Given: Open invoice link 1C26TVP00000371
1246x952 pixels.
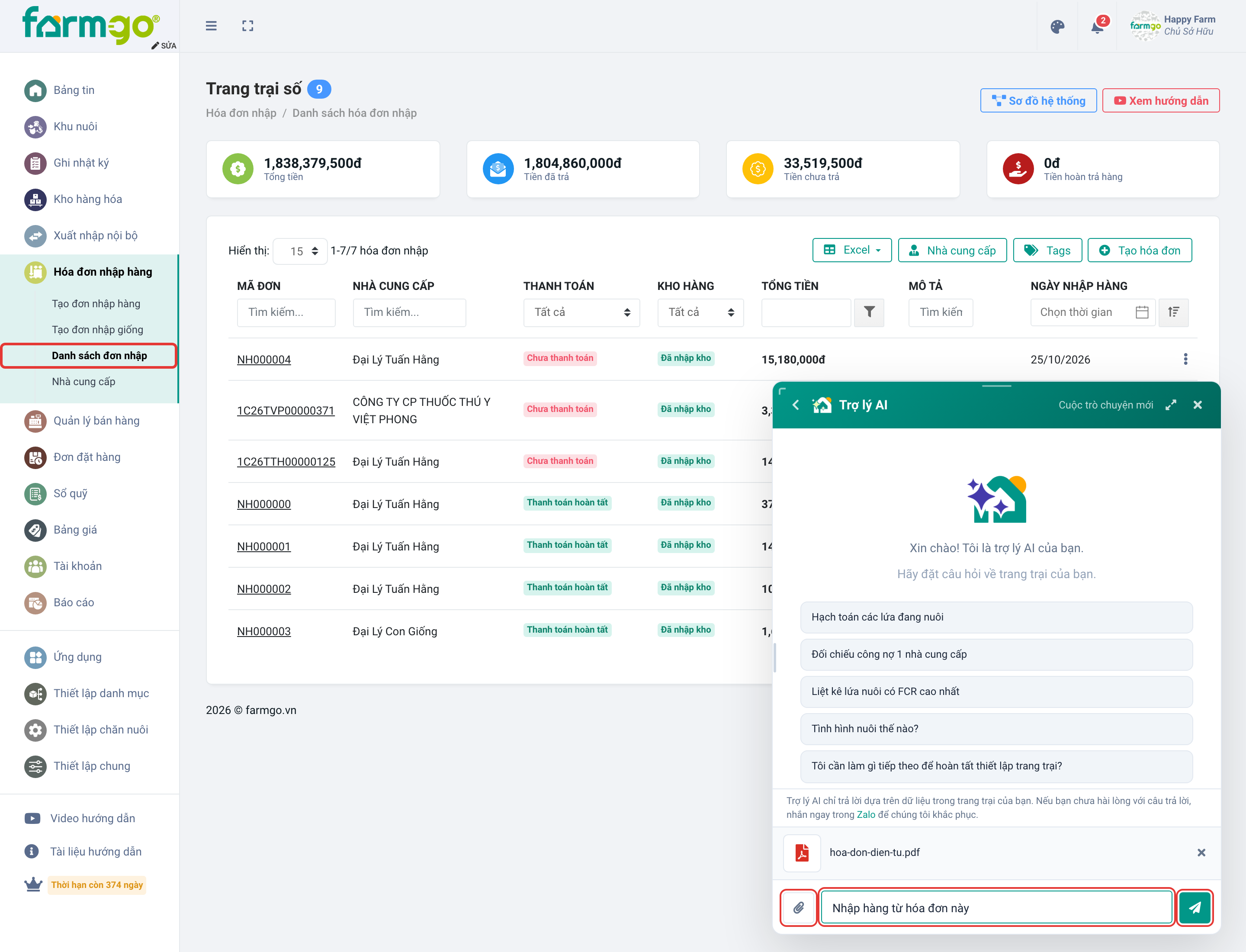Looking at the screenshot, I should click(x=286, y=410).
